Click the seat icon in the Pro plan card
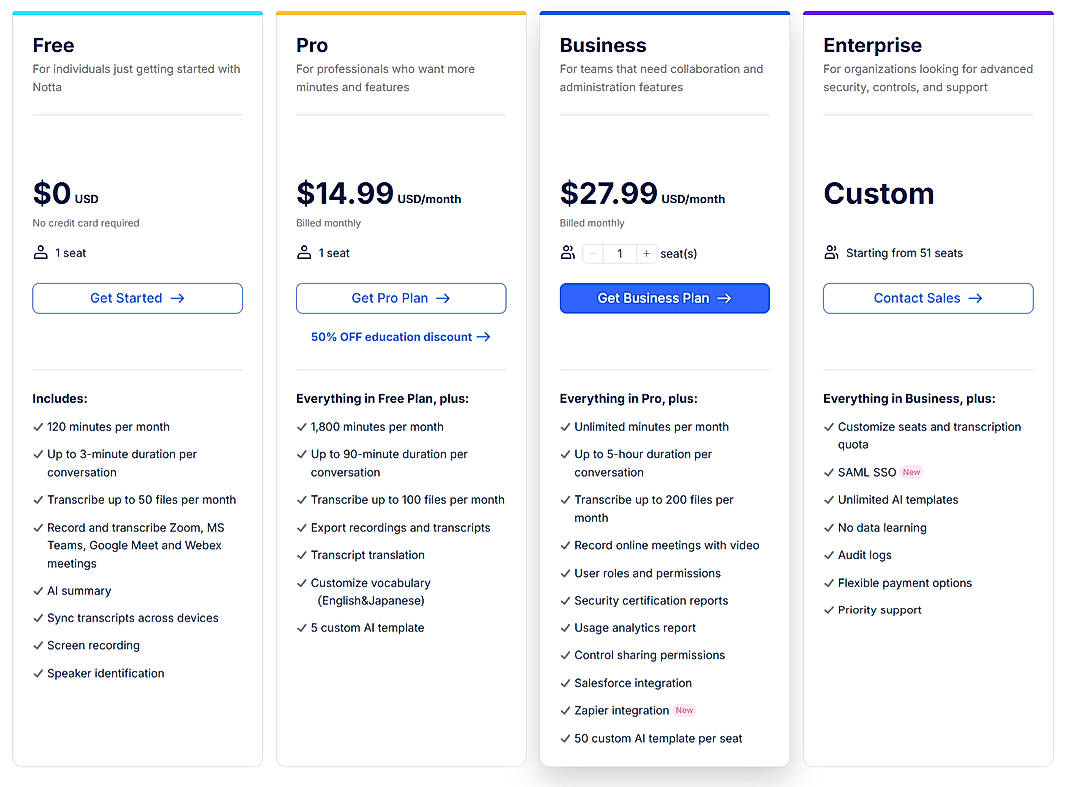Image resolution: width=1070 pixels, height=787 pixels. (302, 253)
